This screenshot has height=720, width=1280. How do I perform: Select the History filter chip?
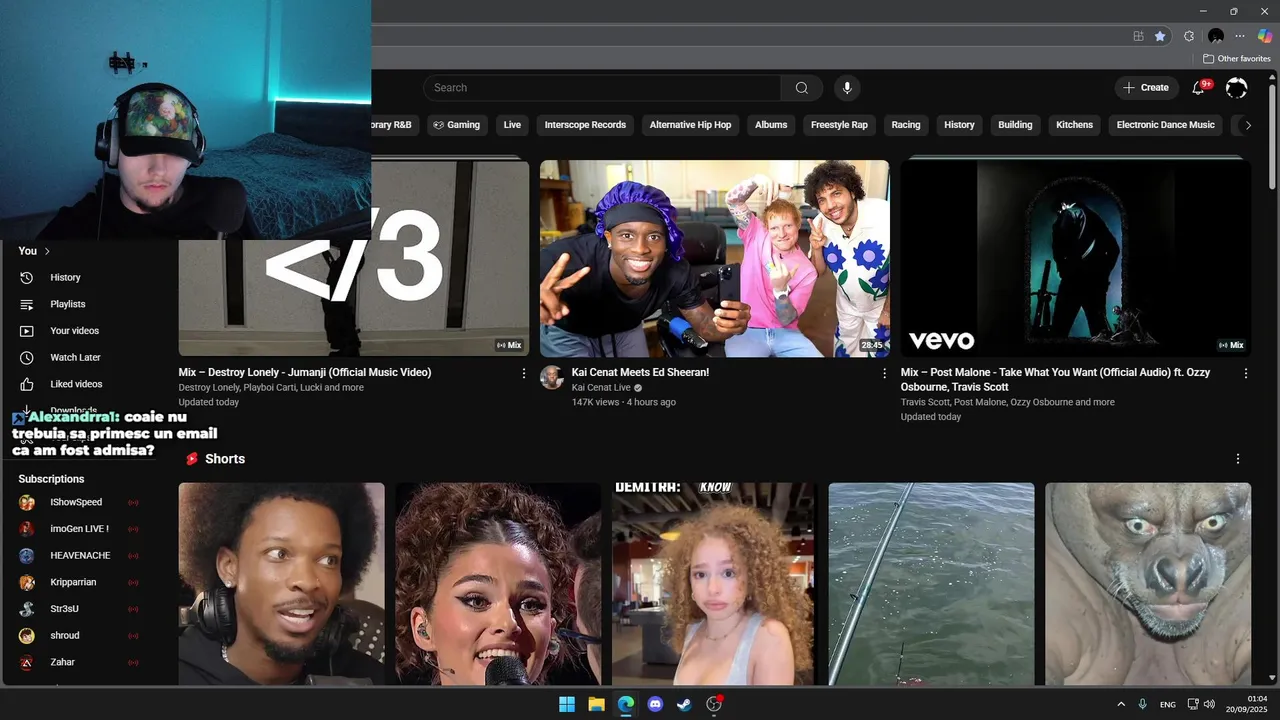click(x=959, y=125)
